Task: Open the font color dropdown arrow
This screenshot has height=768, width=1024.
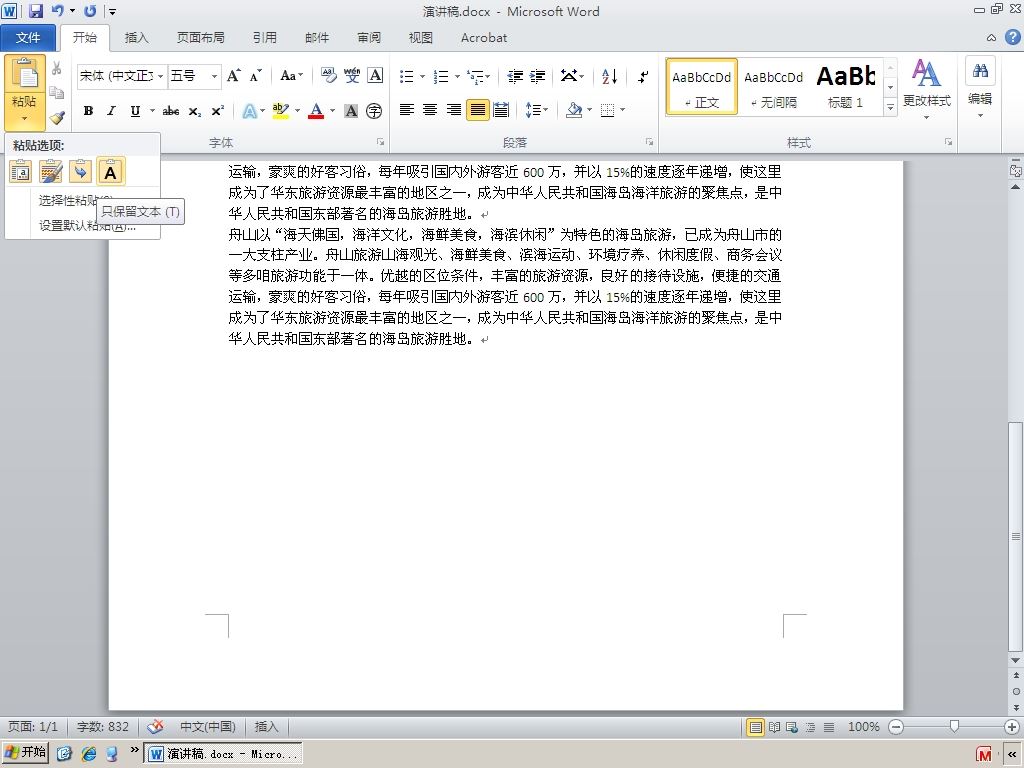Action: point(332,111)
